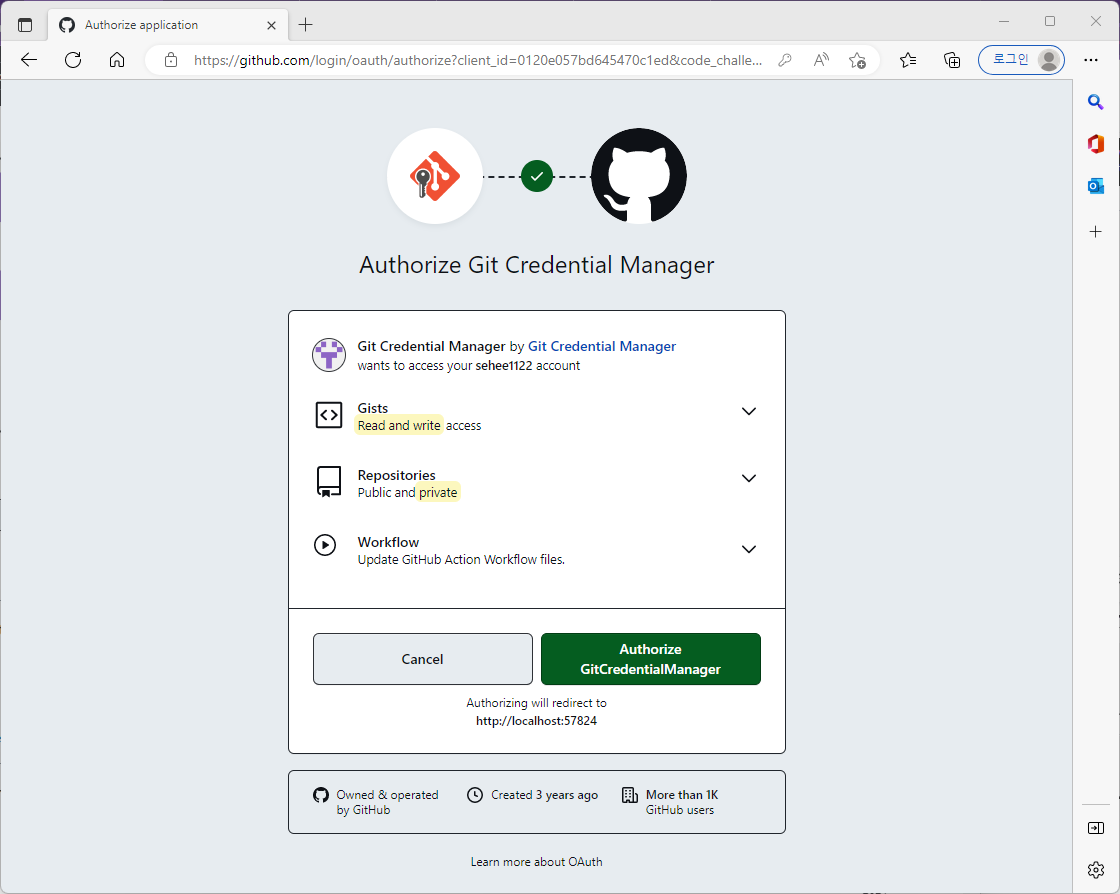Open Learn more about OAuth
Image resolution: width=1120 pixels, height=894 pixels.
[x=536, y=862]
